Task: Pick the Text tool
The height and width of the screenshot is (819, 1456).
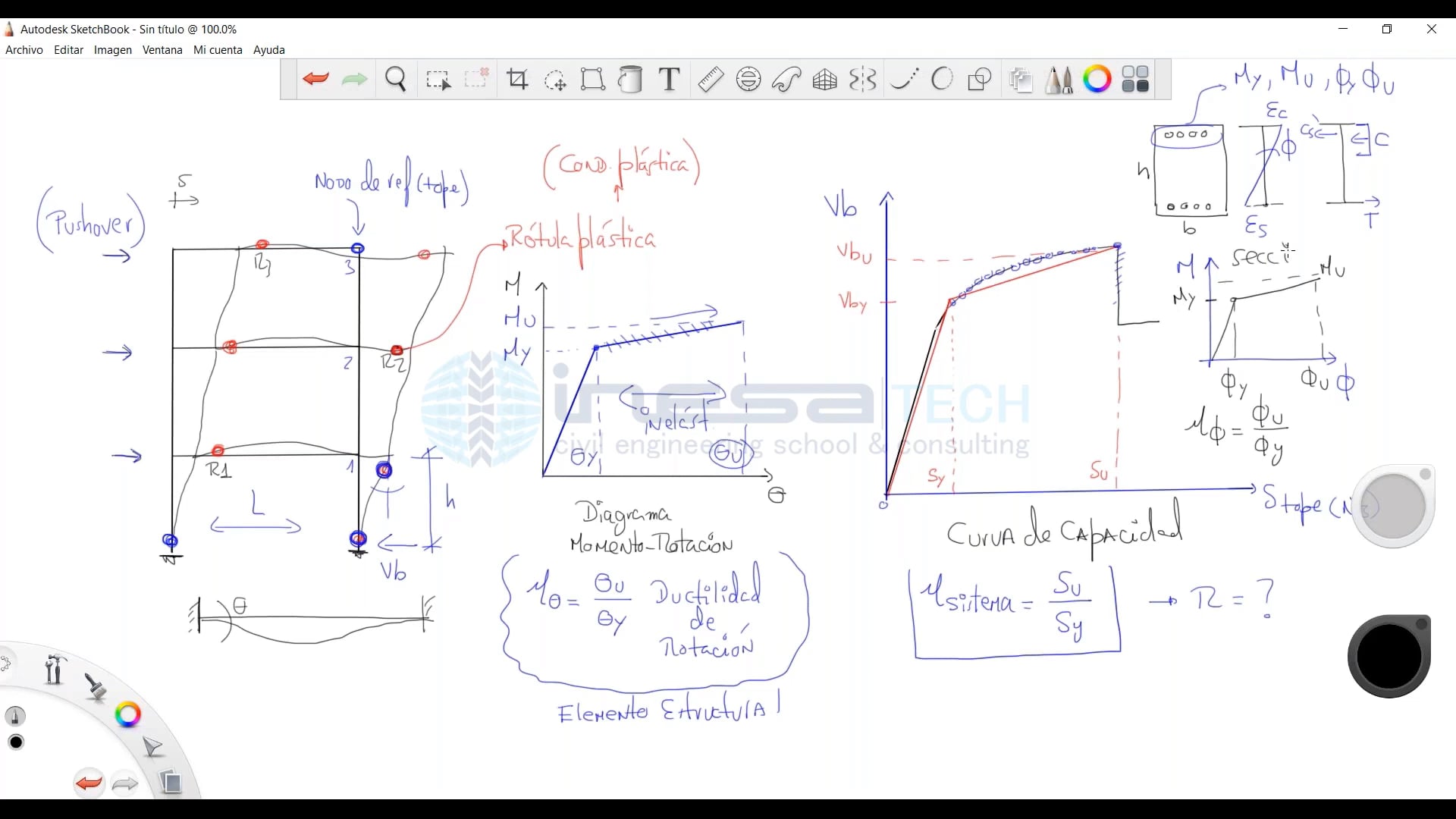Action: pos(669,79)
